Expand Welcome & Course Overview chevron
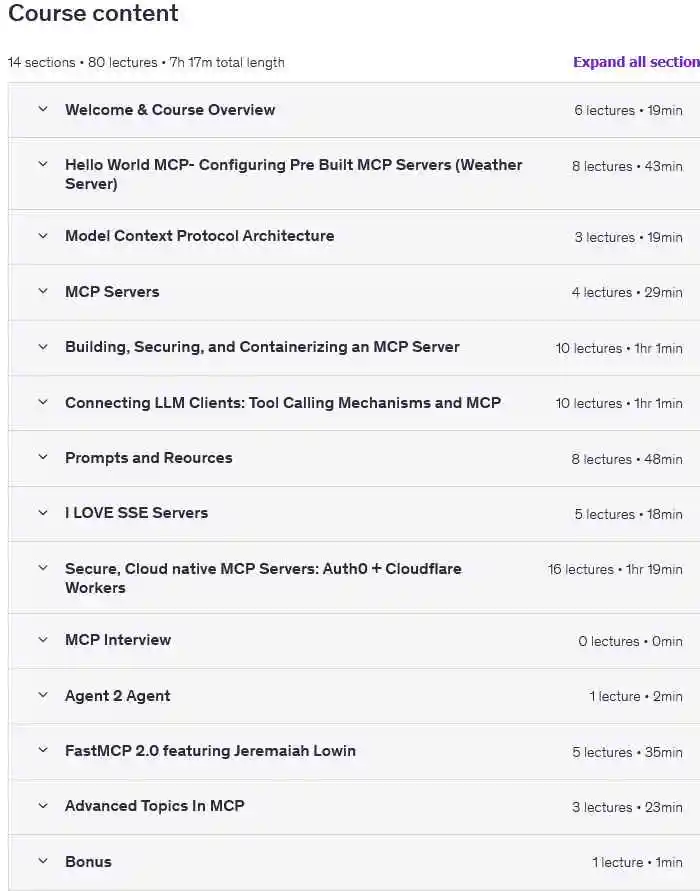 (x=43, y=109)
